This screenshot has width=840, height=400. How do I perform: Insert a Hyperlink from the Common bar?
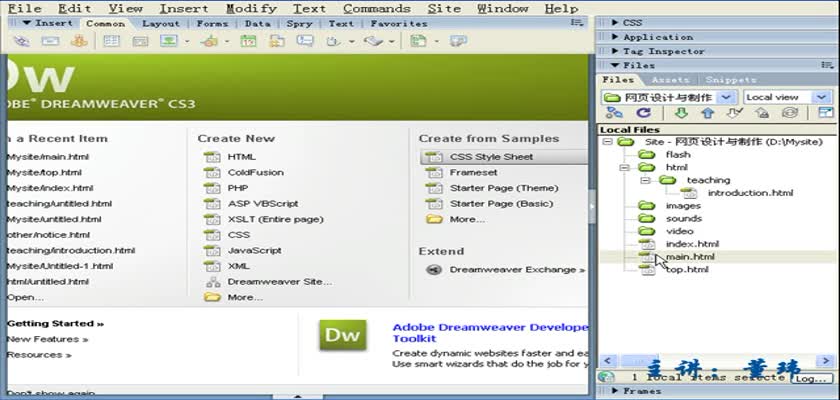(x=21, y=41)
